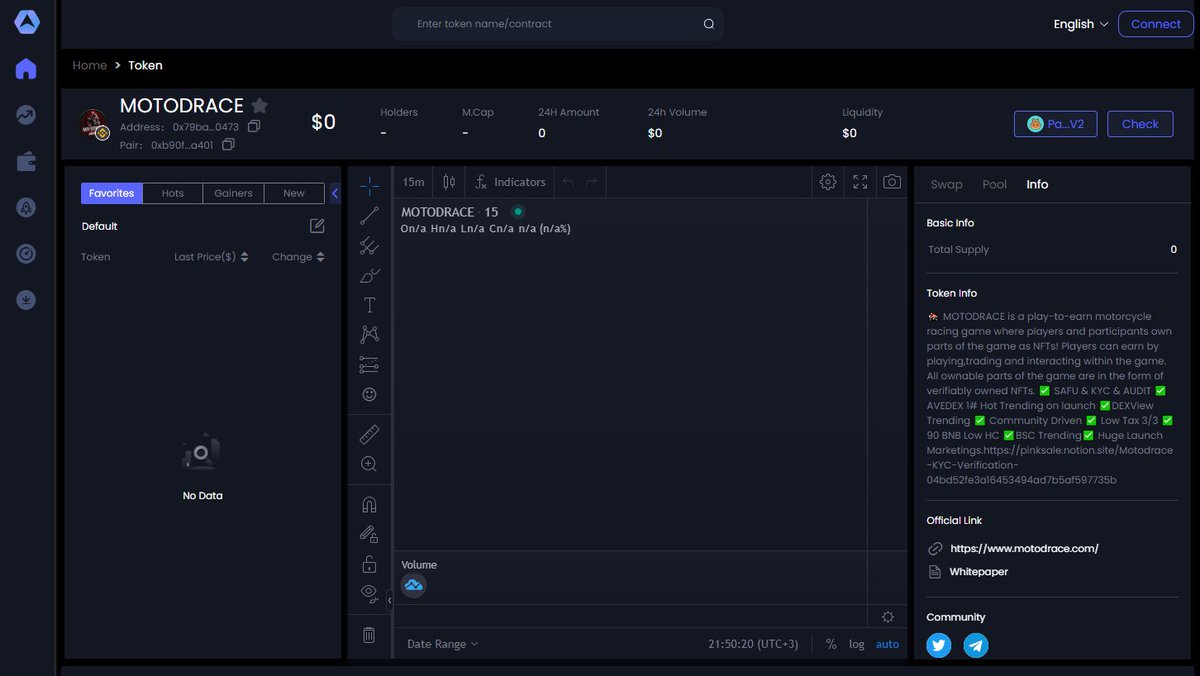Open the emoji icons tool
This screenshot has height=676, width=1200.
coord(370,395)
